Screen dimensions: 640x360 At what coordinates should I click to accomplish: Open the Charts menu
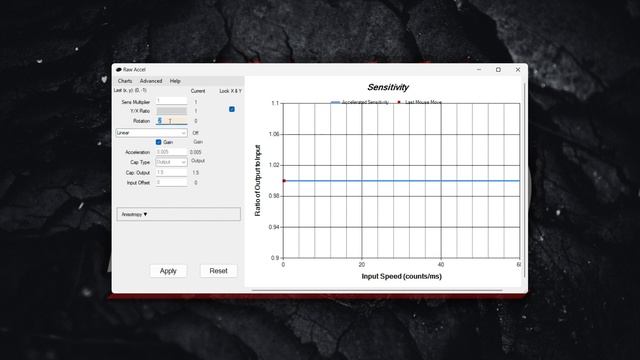point(125,81)
